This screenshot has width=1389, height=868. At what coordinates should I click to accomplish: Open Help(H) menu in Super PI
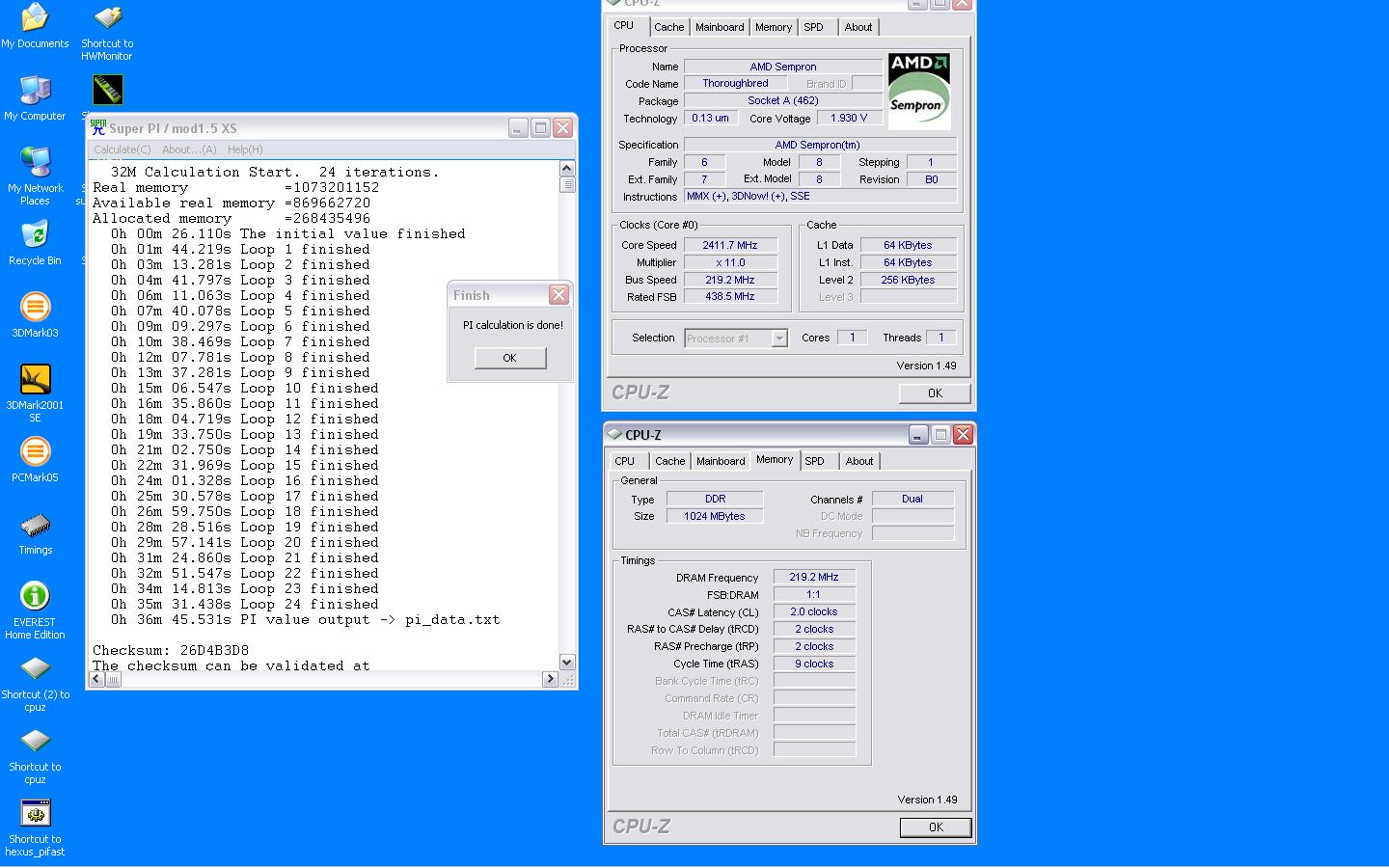(245, 149)
